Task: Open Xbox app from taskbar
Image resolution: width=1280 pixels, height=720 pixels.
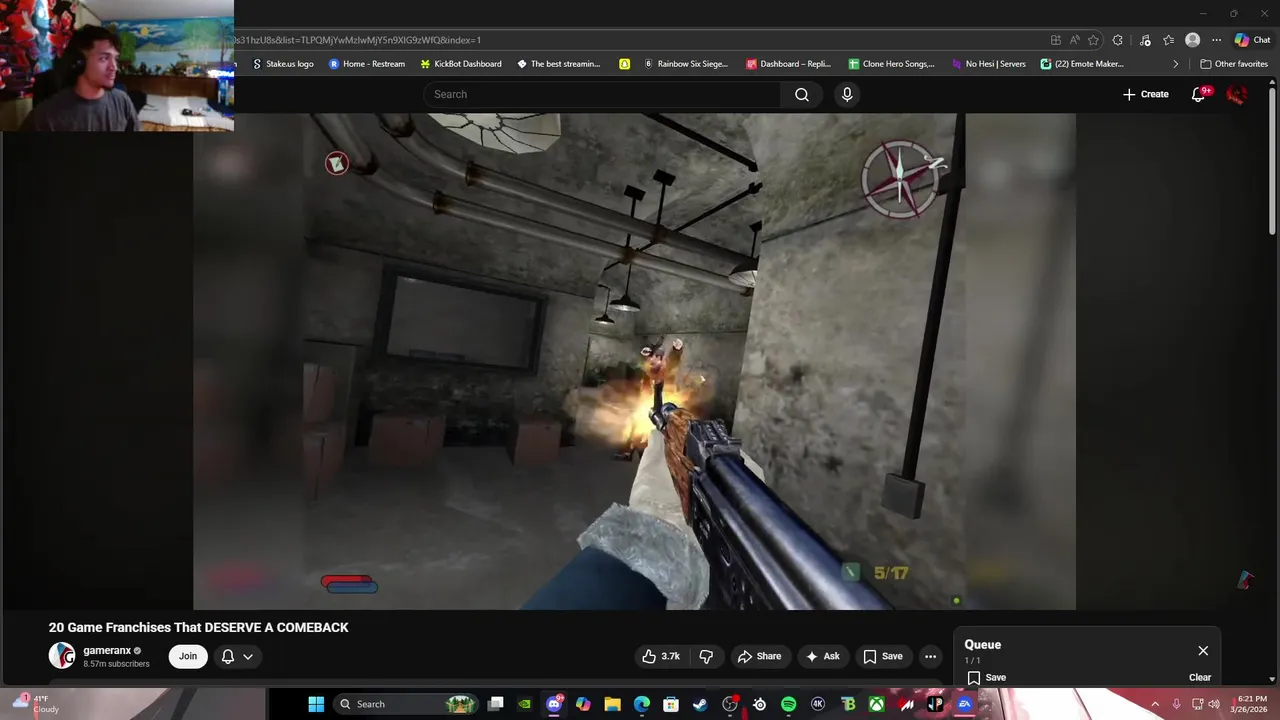Action: [x=876, y=704]
